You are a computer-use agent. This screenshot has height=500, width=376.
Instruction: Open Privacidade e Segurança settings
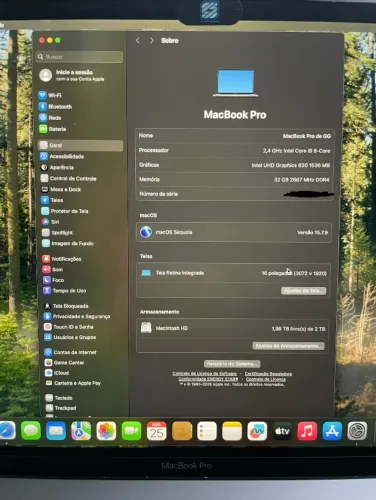coord(77,316)
